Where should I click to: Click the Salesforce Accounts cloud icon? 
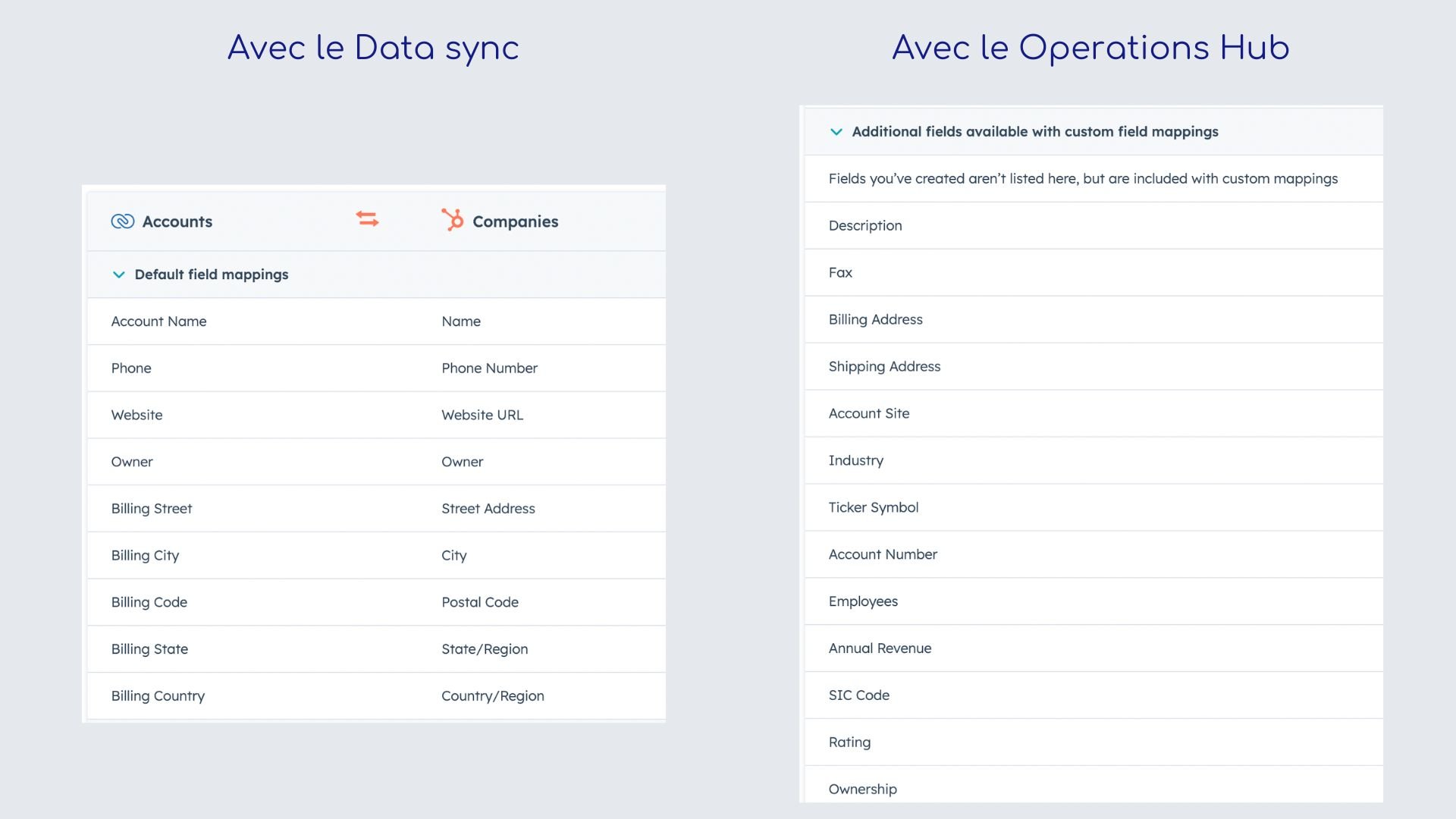point(122,221)
